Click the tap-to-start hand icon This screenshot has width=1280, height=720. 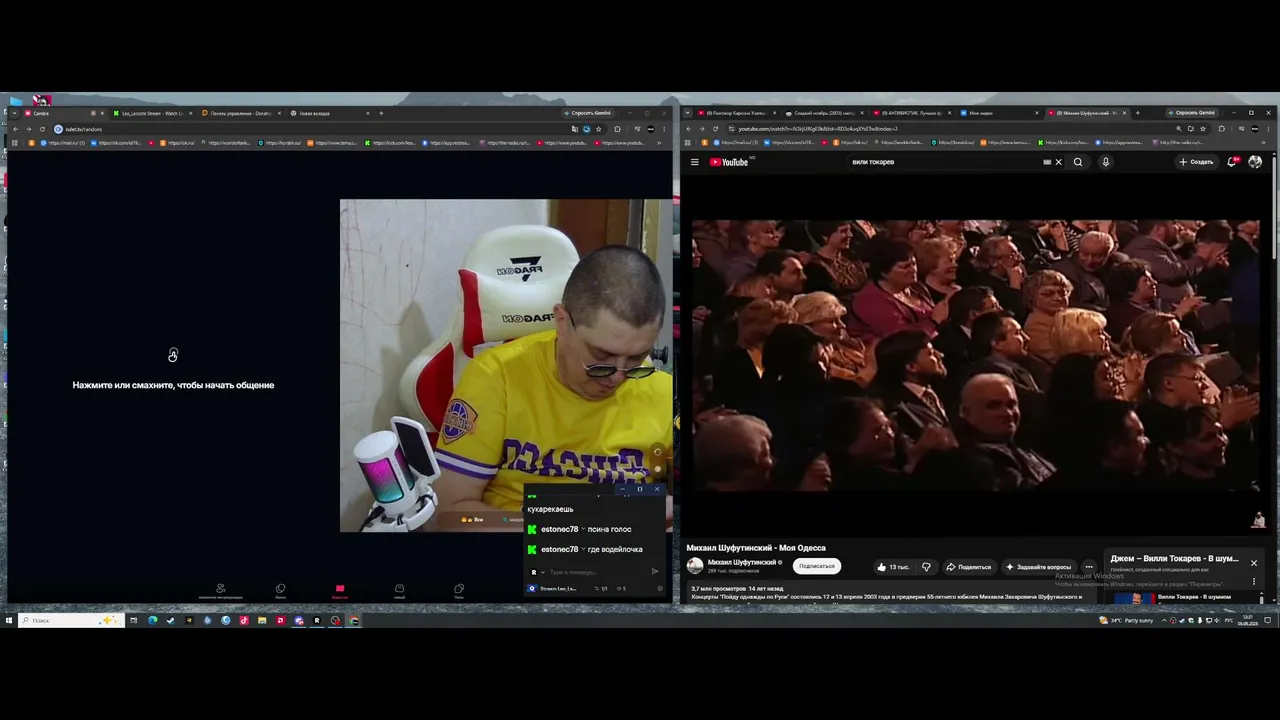[173, 355]
